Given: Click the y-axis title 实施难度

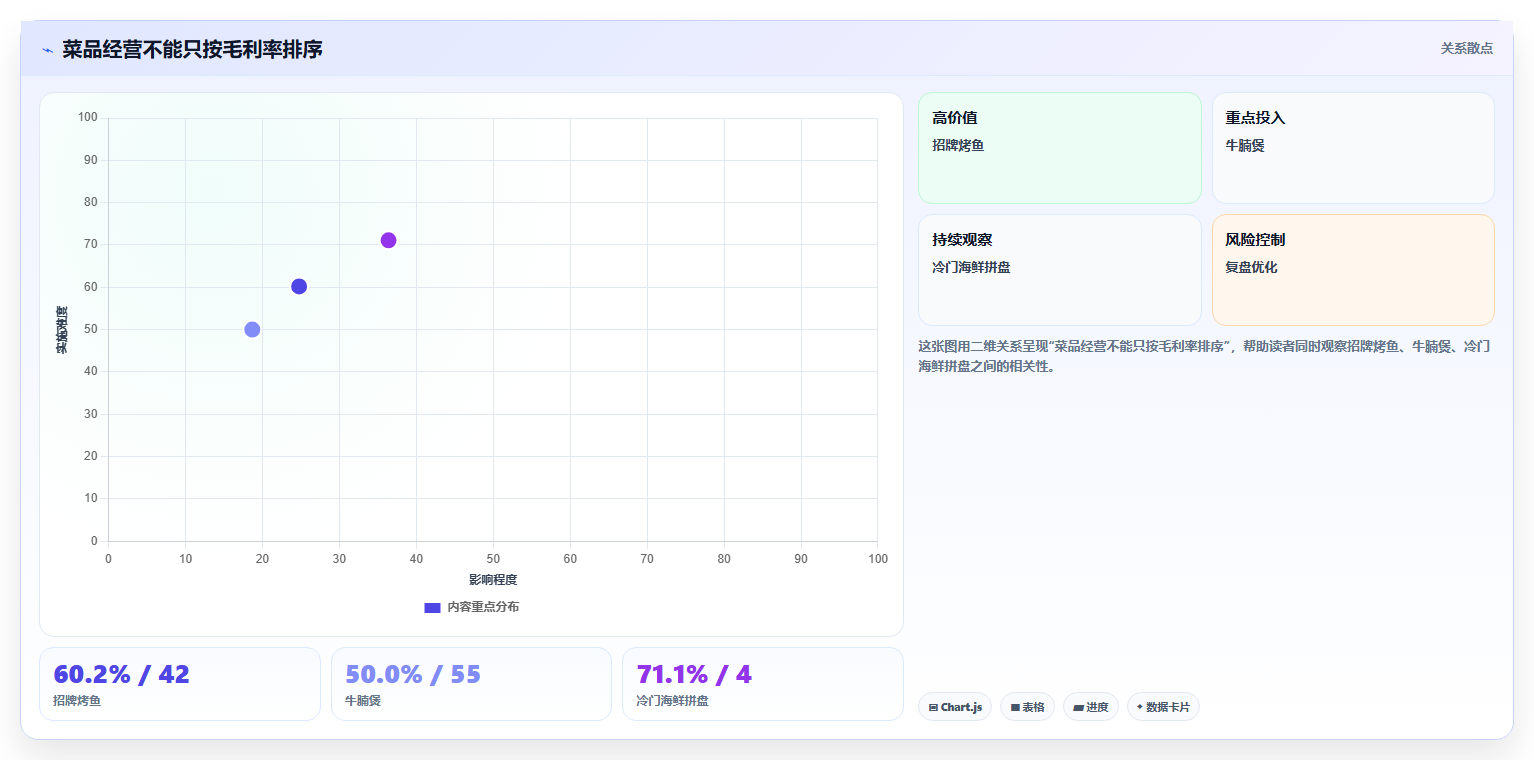Looking at the screenshot, I should point(62,329).
